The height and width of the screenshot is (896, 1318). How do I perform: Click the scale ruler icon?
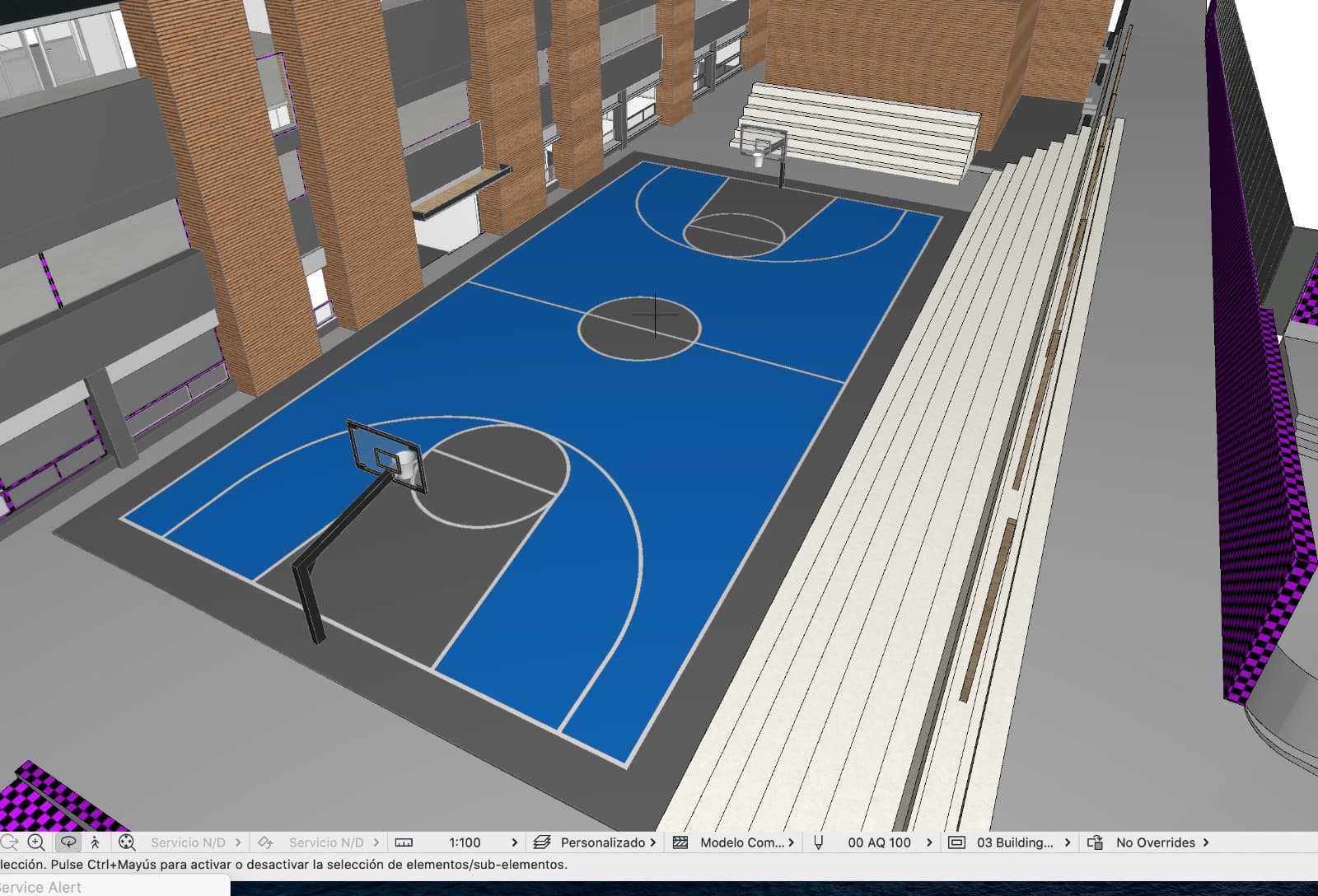tap(404, 842)
